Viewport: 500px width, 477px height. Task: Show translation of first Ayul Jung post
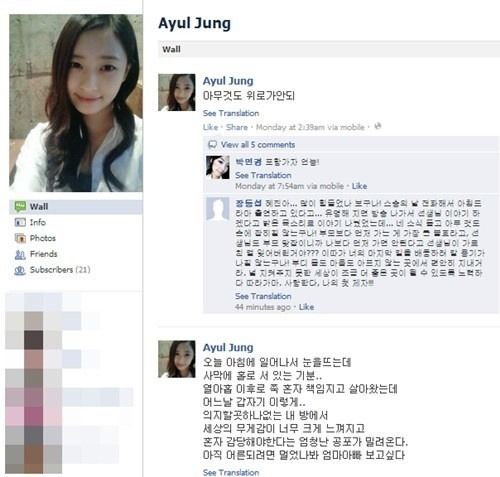[x=231, y=113]
